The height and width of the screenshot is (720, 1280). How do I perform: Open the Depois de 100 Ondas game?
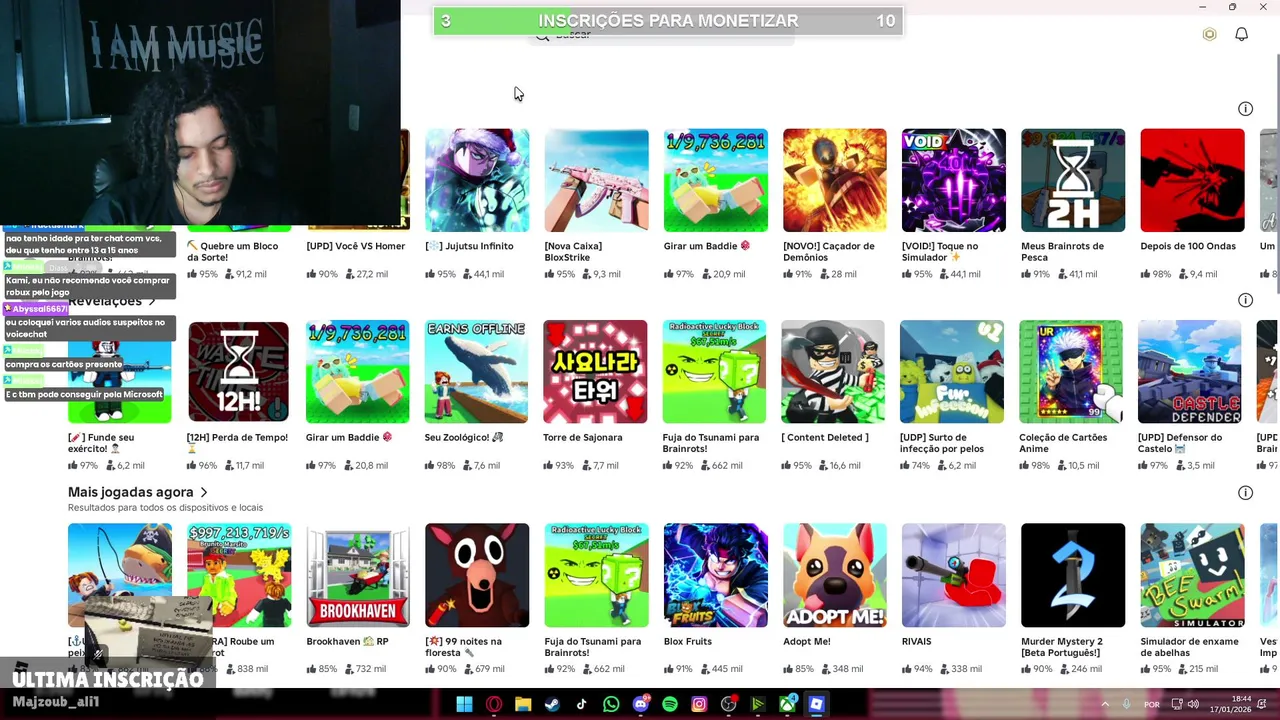(x=1192, y=180)
